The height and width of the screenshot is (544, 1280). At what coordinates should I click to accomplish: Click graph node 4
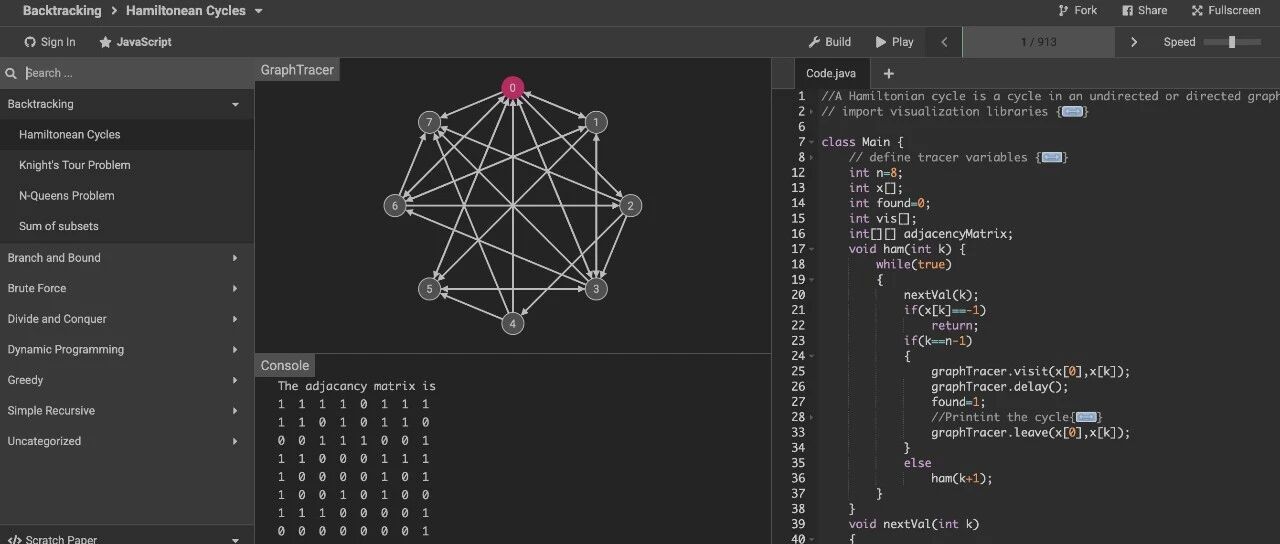tap(512, 324)
